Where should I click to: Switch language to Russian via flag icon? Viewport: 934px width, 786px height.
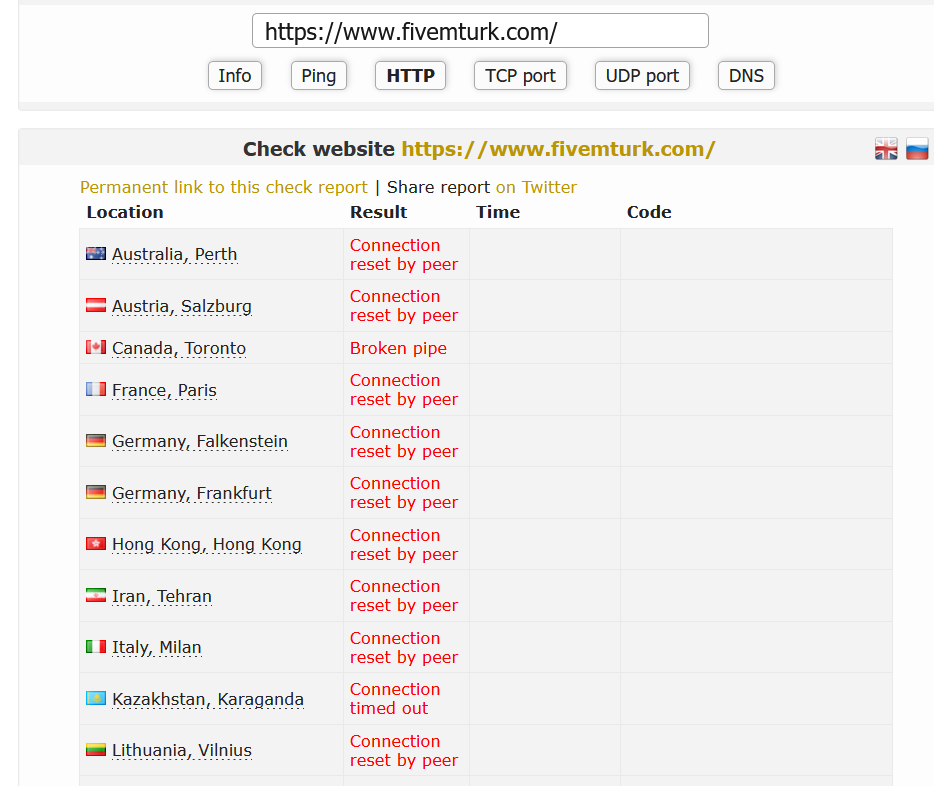pos(917,149)
